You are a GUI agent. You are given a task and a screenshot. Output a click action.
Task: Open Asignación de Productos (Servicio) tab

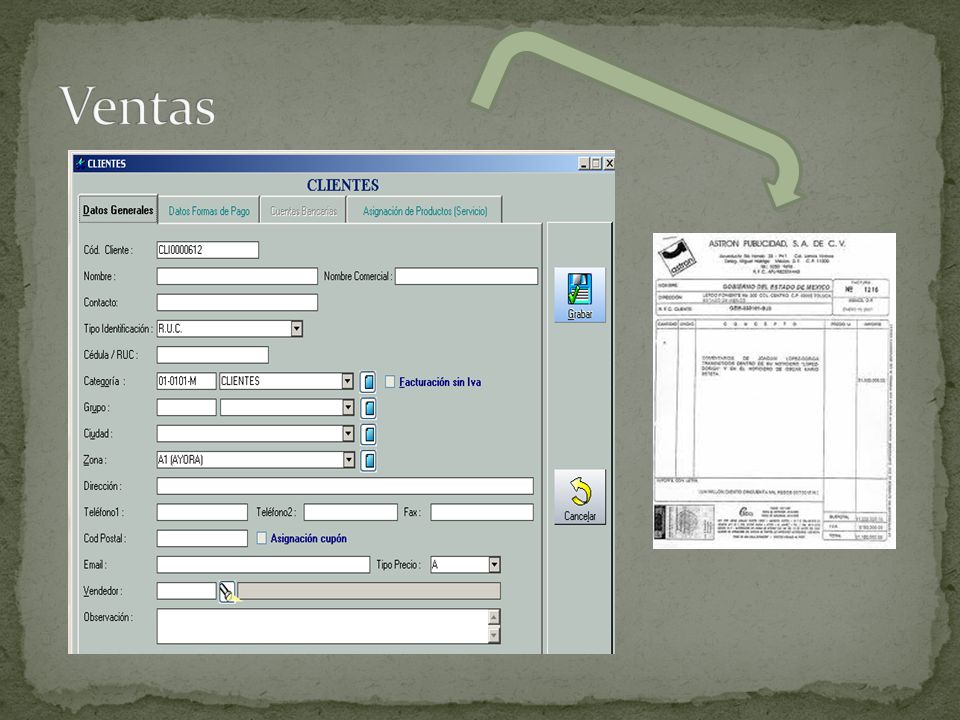pyautogui.click(x=425, y=211)
